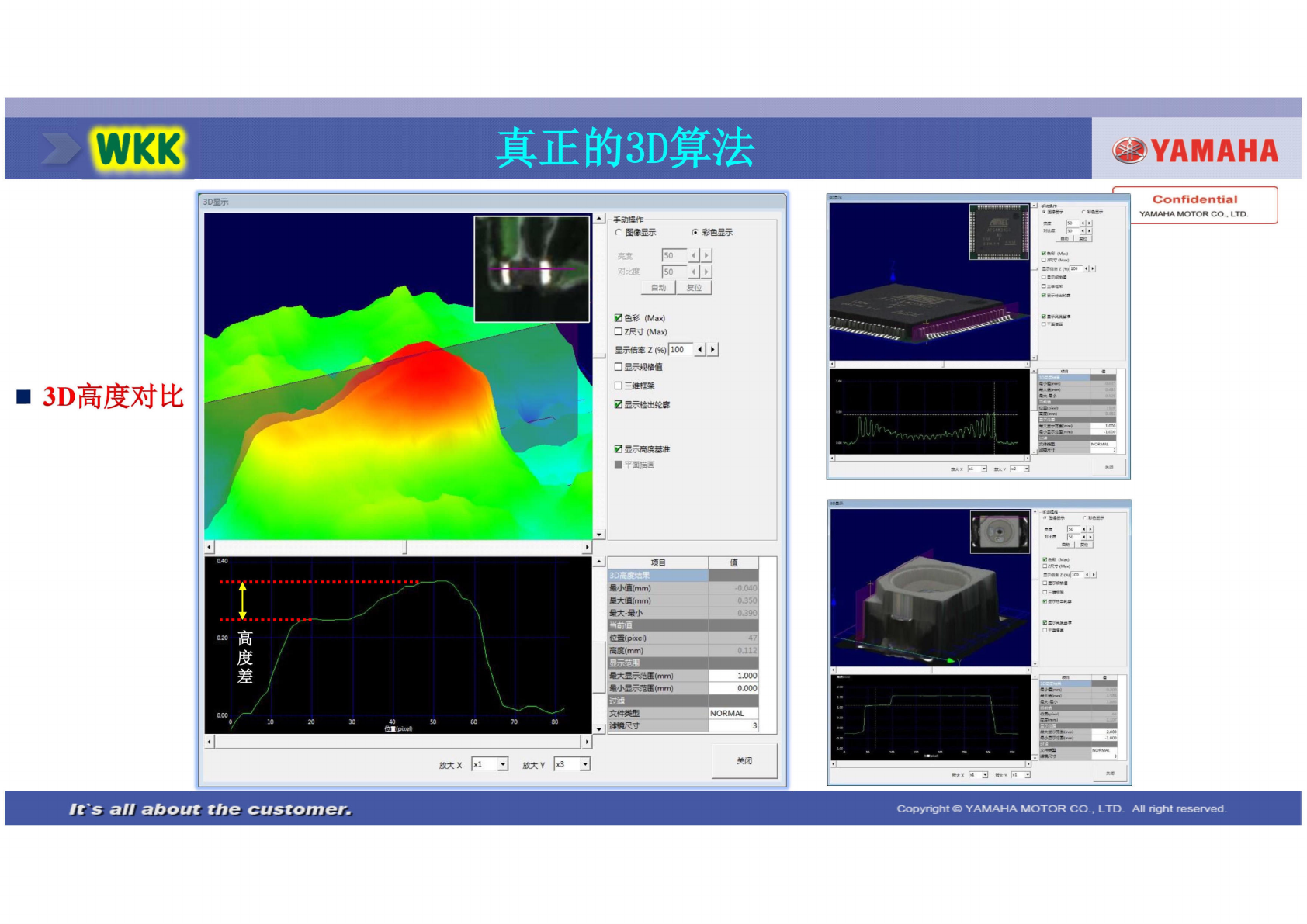Click the 3D view horizontal scrollbar thumb

(404, 547)
